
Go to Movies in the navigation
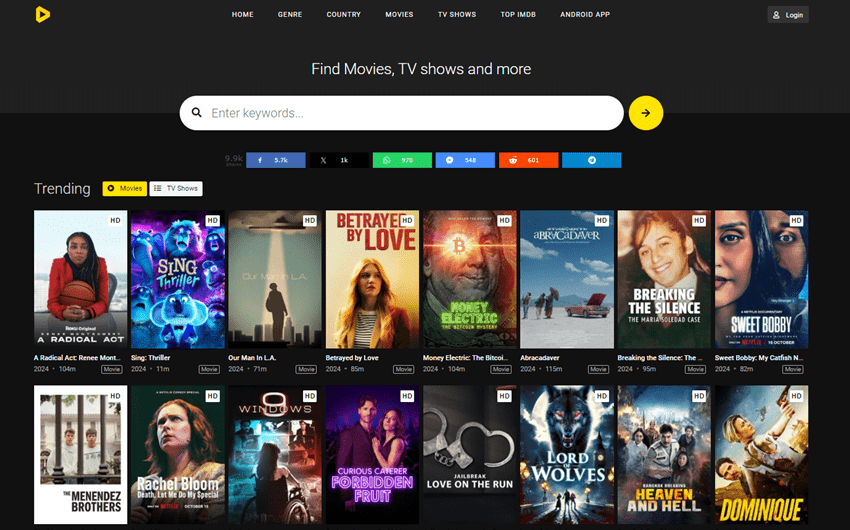[x=399, y=15]
